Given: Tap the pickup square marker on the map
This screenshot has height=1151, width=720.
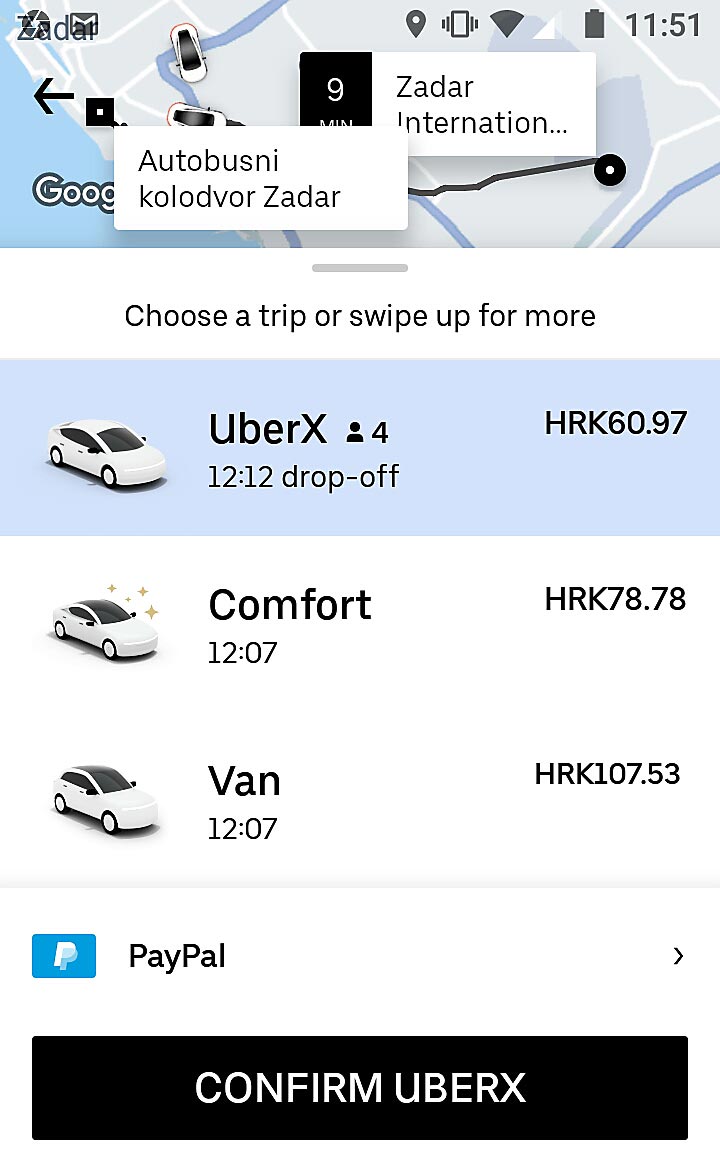Looking at the screenshot, I should click(100, 111).
